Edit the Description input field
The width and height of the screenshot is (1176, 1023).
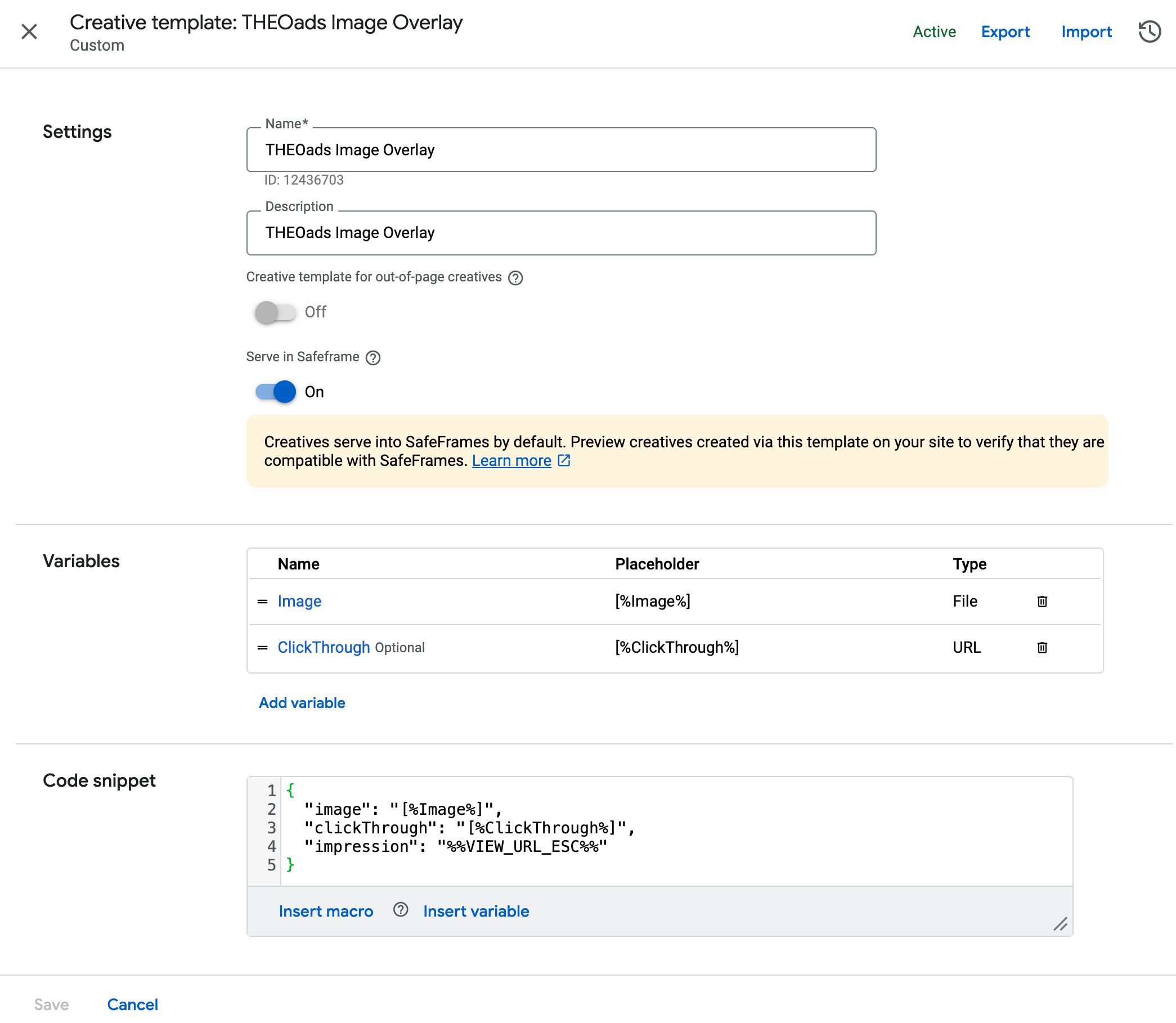pos(561,233)
